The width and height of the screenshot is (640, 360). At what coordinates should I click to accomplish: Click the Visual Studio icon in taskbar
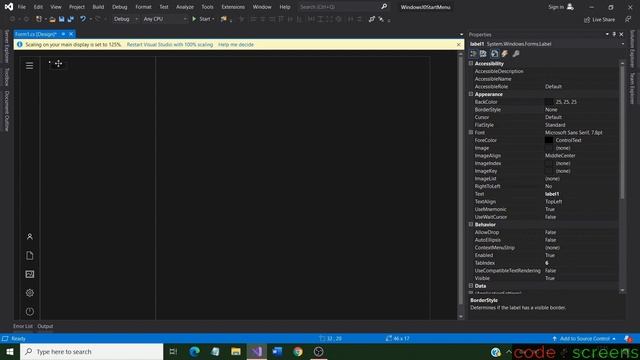click(257, 351)
